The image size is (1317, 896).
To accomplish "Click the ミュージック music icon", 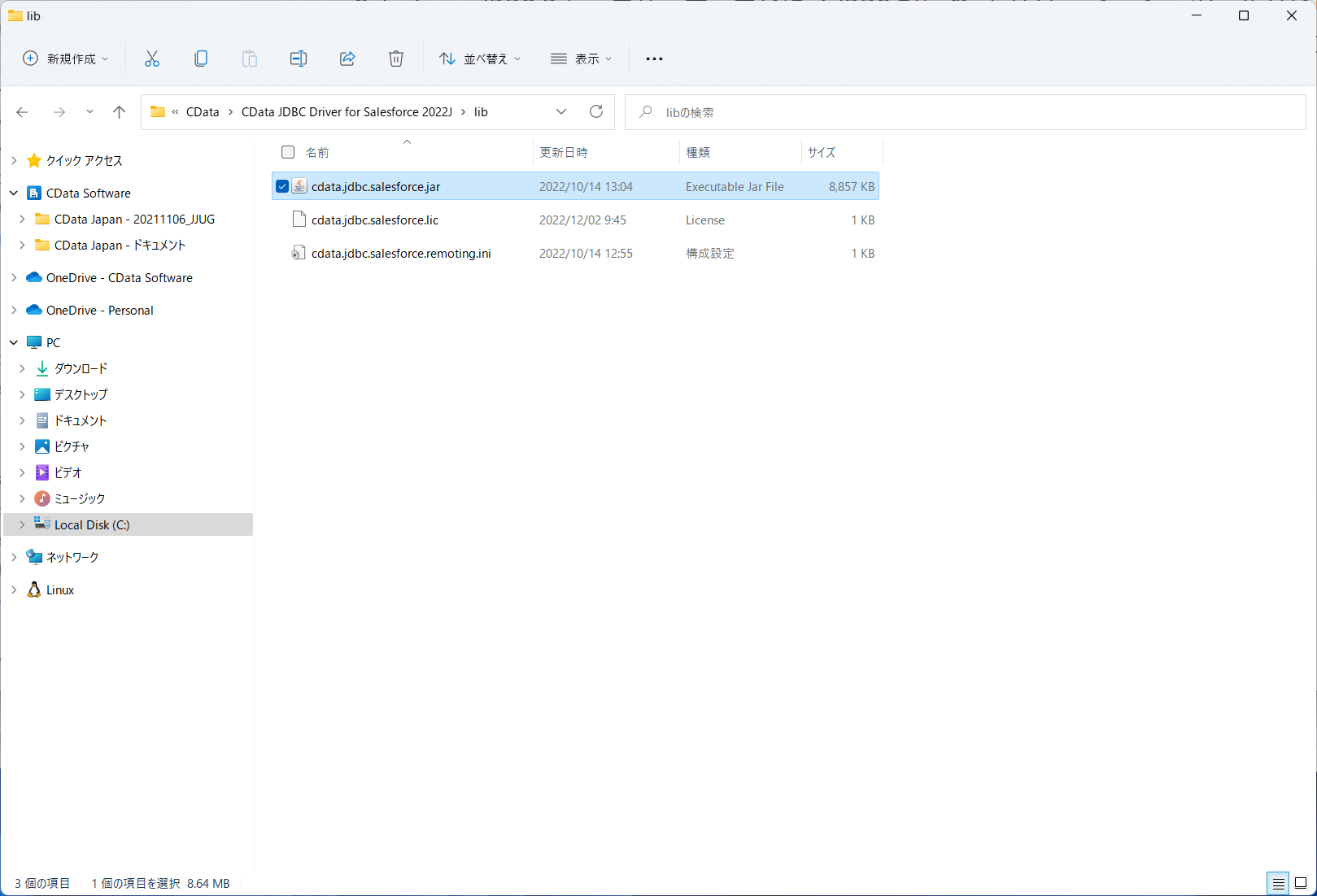I will (42, 498).
